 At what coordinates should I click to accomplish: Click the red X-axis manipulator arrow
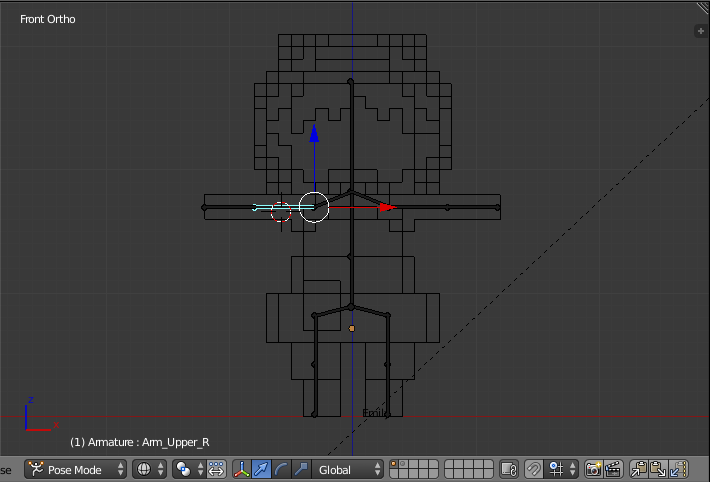[388, 207]
